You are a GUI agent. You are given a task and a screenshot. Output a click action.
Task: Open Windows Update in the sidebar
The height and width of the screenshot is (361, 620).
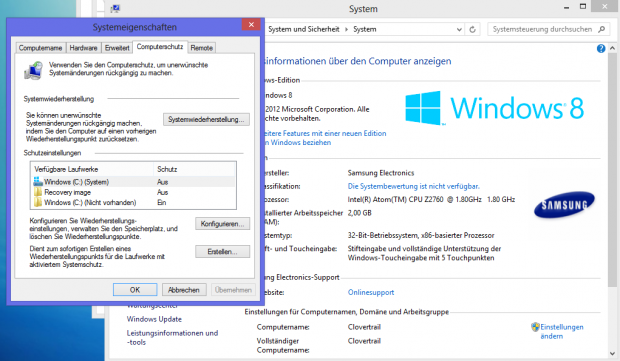tap(154, 319)
